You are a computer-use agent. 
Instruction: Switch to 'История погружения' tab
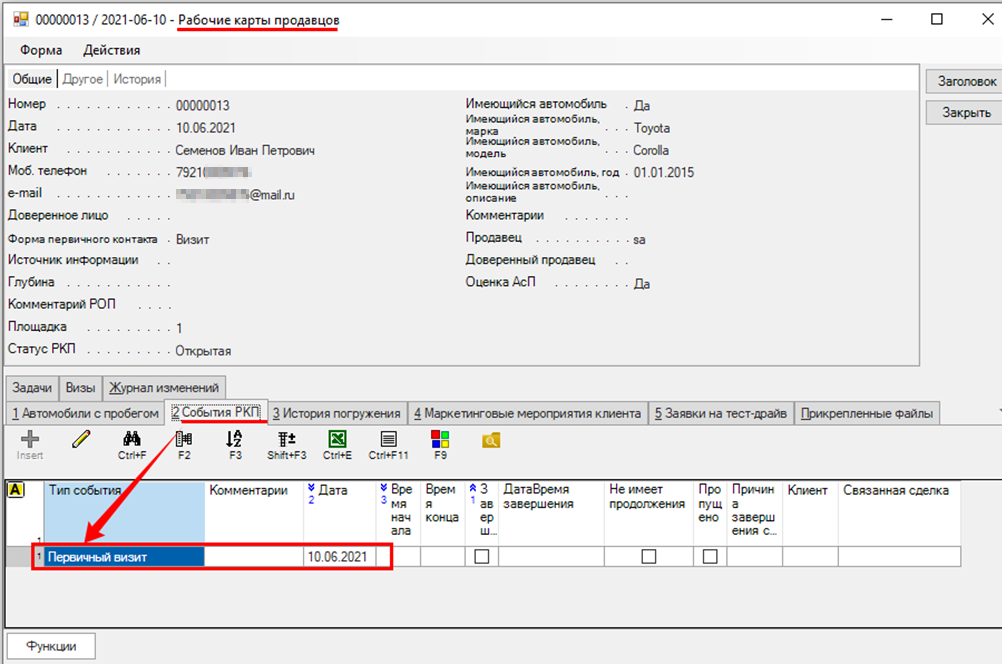pyautogui.click(x=337, y=413)
